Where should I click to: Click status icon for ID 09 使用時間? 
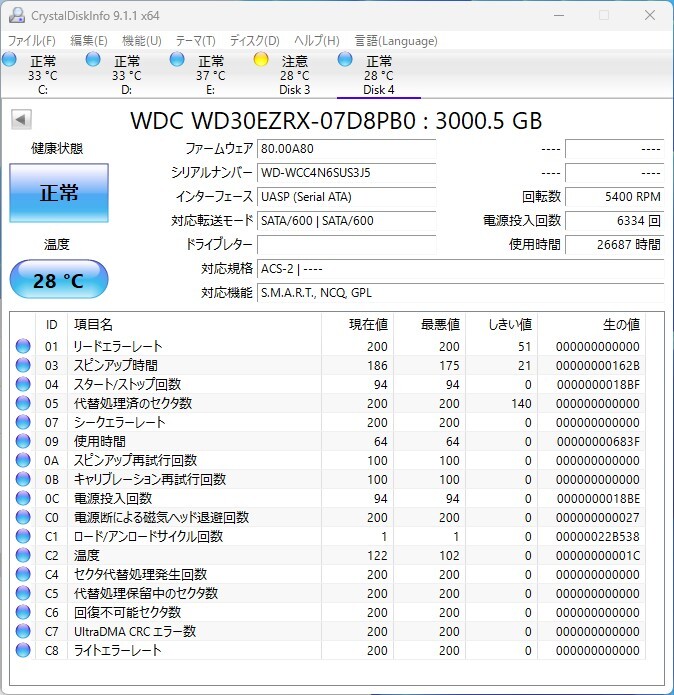click(23, 441)
